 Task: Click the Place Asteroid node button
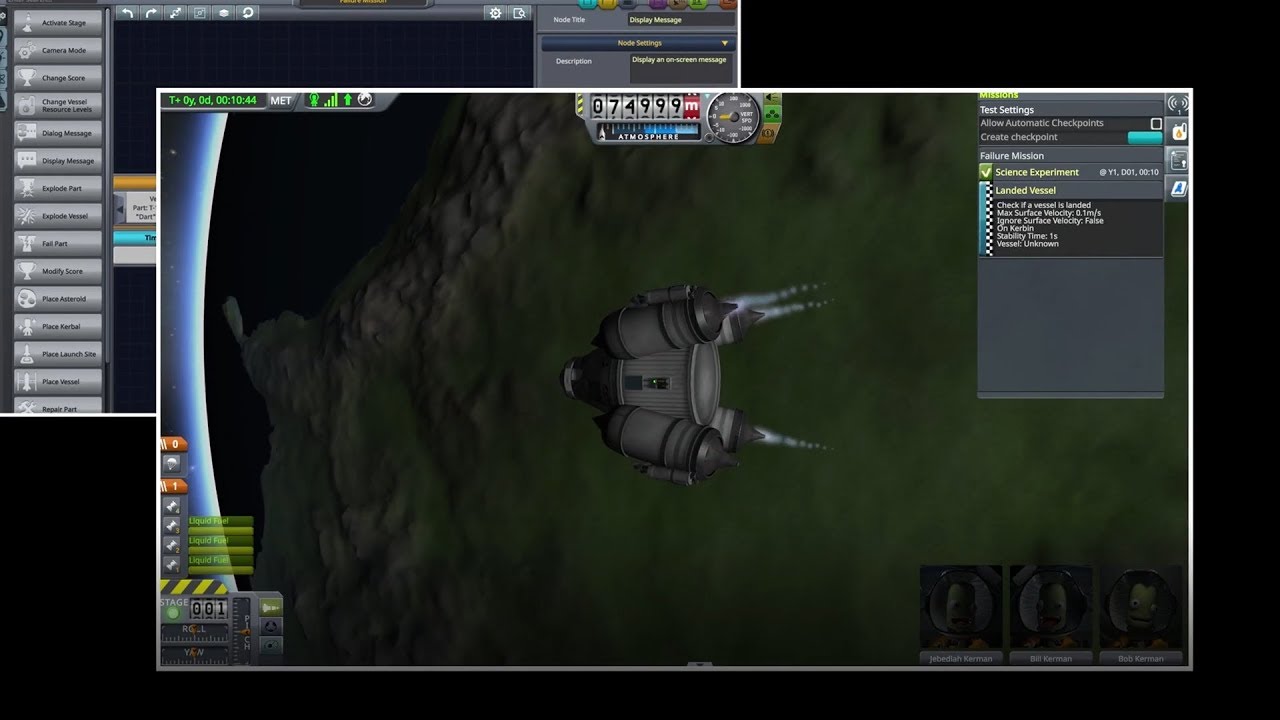[58, 299]
